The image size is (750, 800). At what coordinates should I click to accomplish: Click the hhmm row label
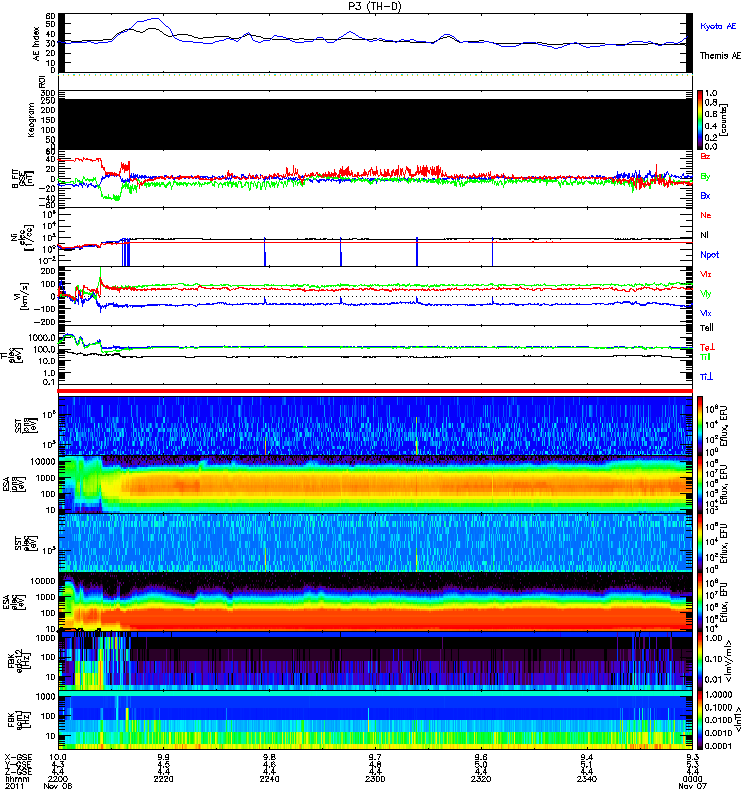pos(17,779)
